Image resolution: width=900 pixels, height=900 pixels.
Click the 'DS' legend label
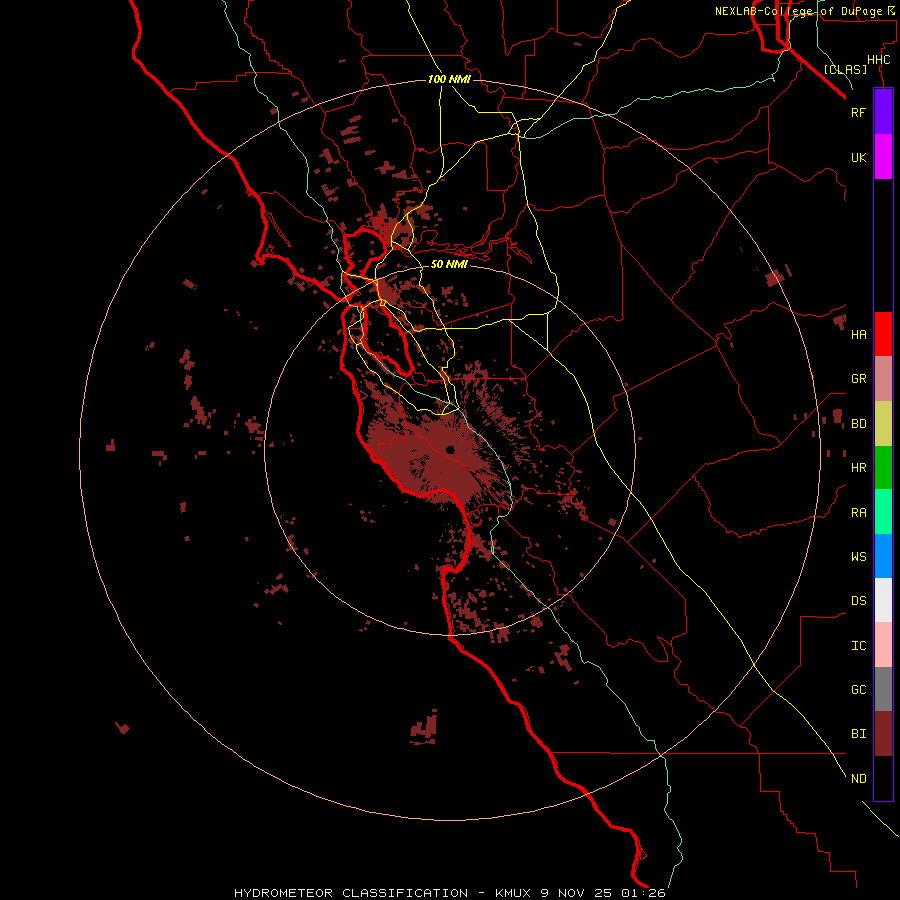pos(859,601)
